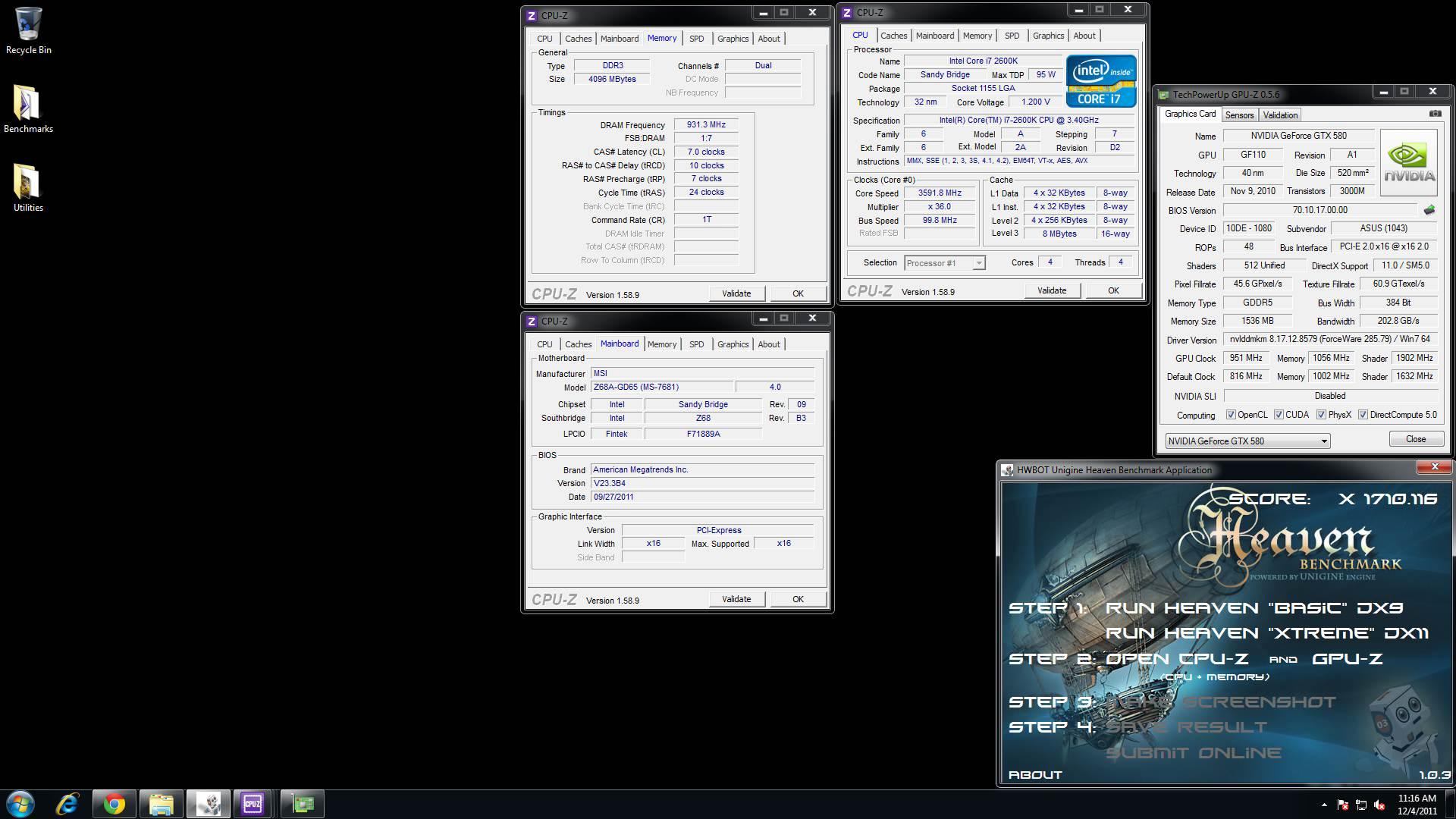Click the CAS# Latency 7.0 clocks value
This screenshot has width=1456, height=819.
pos(706,152)
